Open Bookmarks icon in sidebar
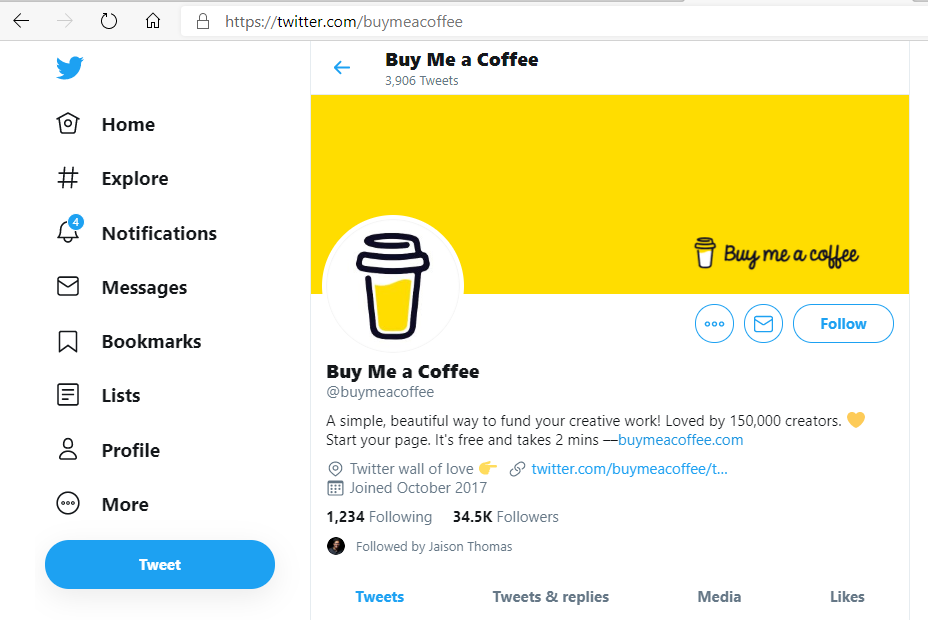Image resolution: width=928 pixels, height=620 pixels. 68,341
